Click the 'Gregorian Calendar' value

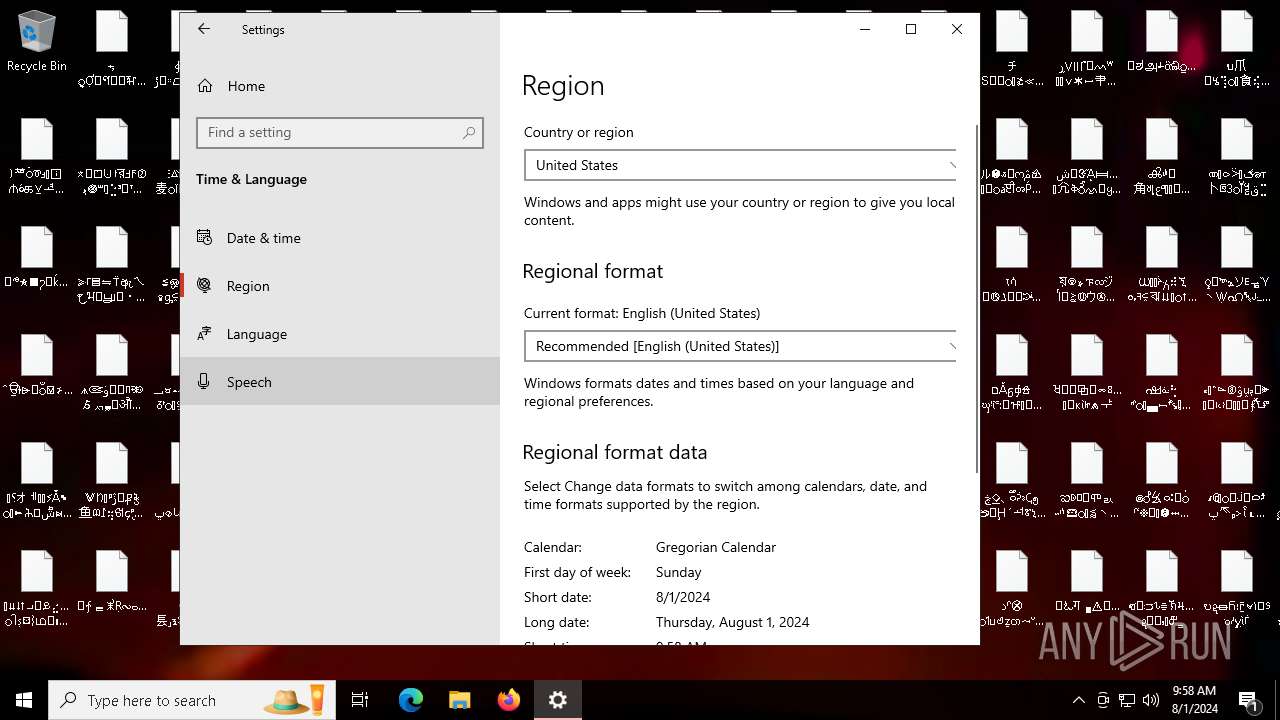point(716,547)
